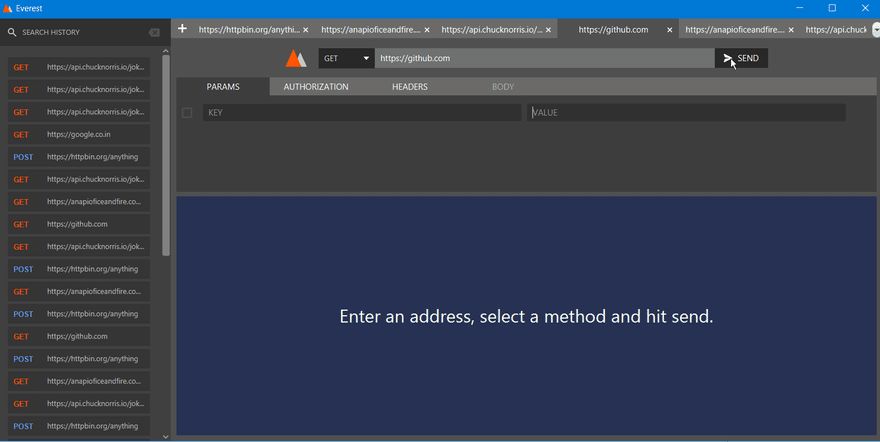This screenshot has height=442, width=880.
Task: Open the AUTHORIZATION section
Action: (x=316, y=87)
